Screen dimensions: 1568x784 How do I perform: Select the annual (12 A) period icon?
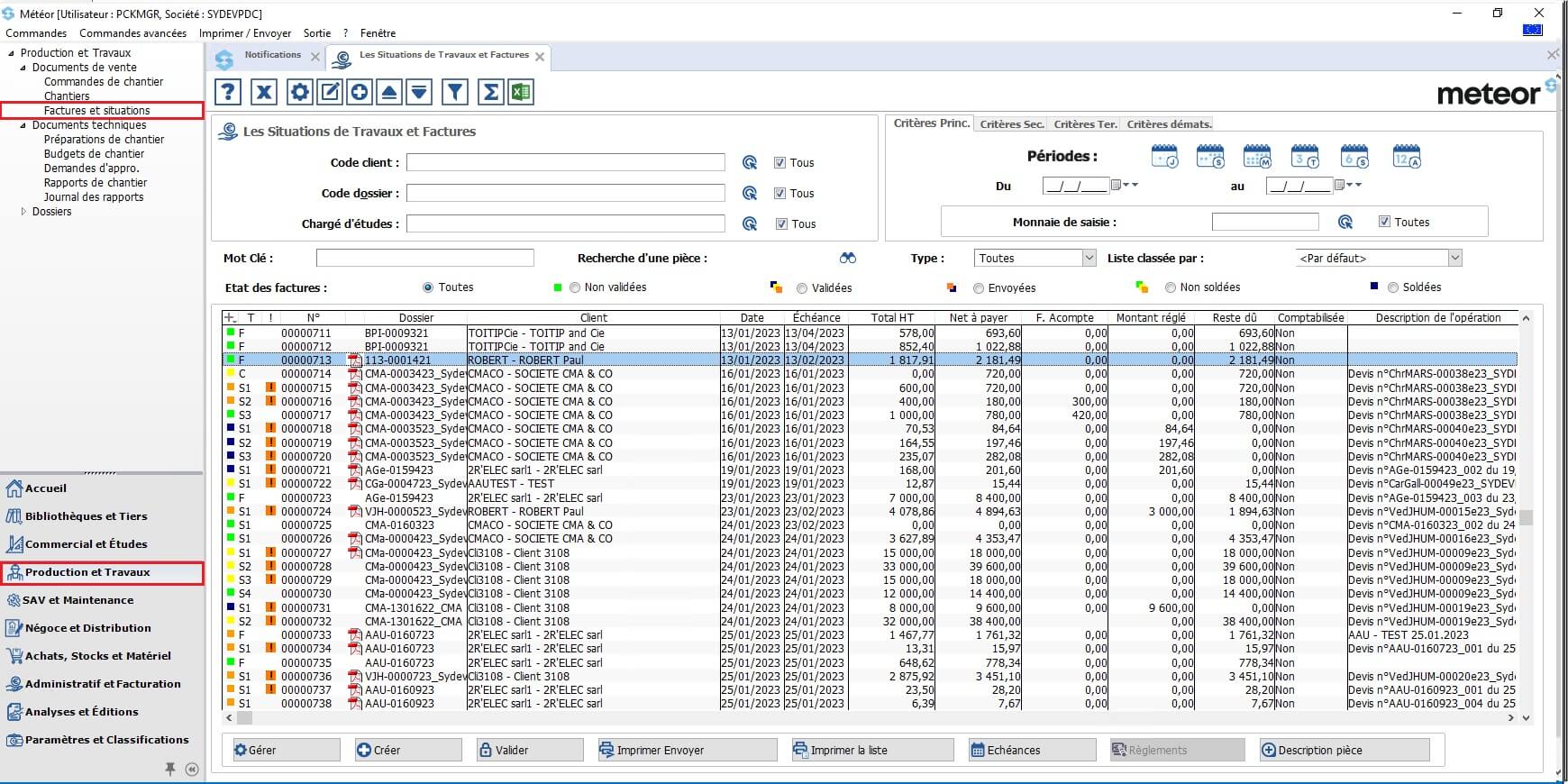pos(1407,157)
